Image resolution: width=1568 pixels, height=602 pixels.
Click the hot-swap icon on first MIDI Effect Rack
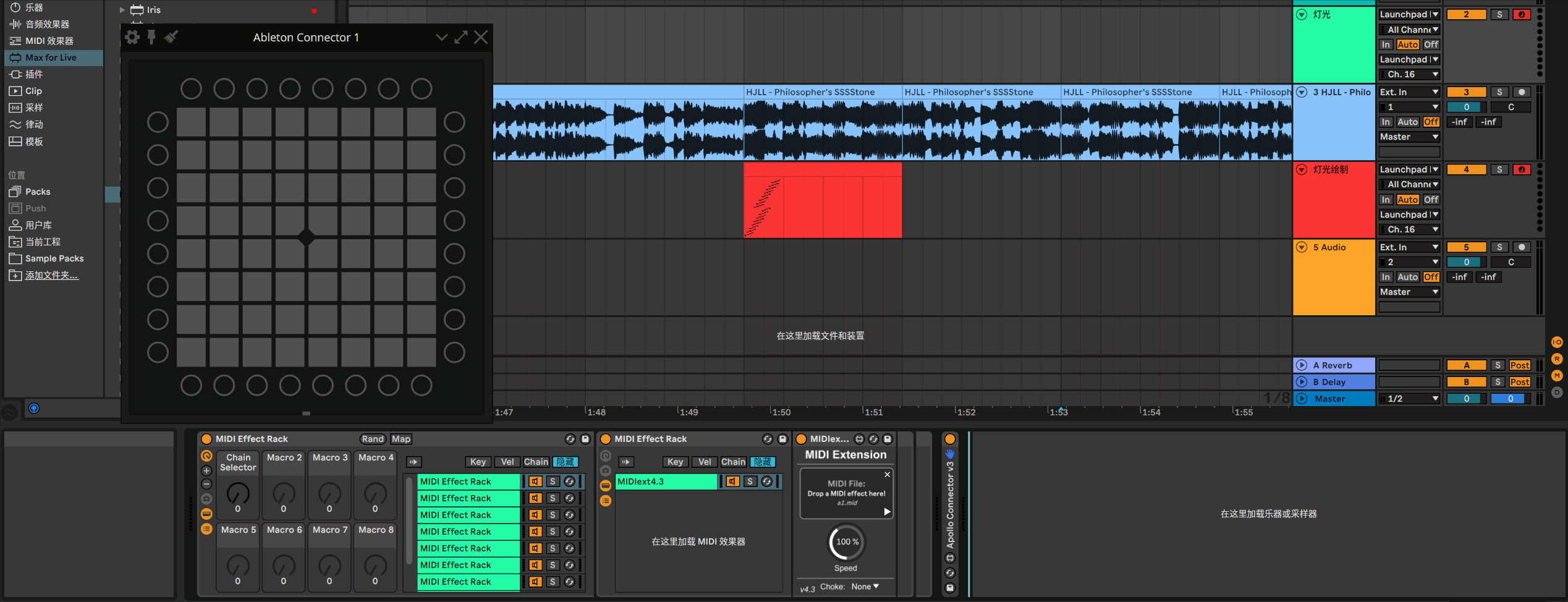pyautogui.click(x=570, y=439)
